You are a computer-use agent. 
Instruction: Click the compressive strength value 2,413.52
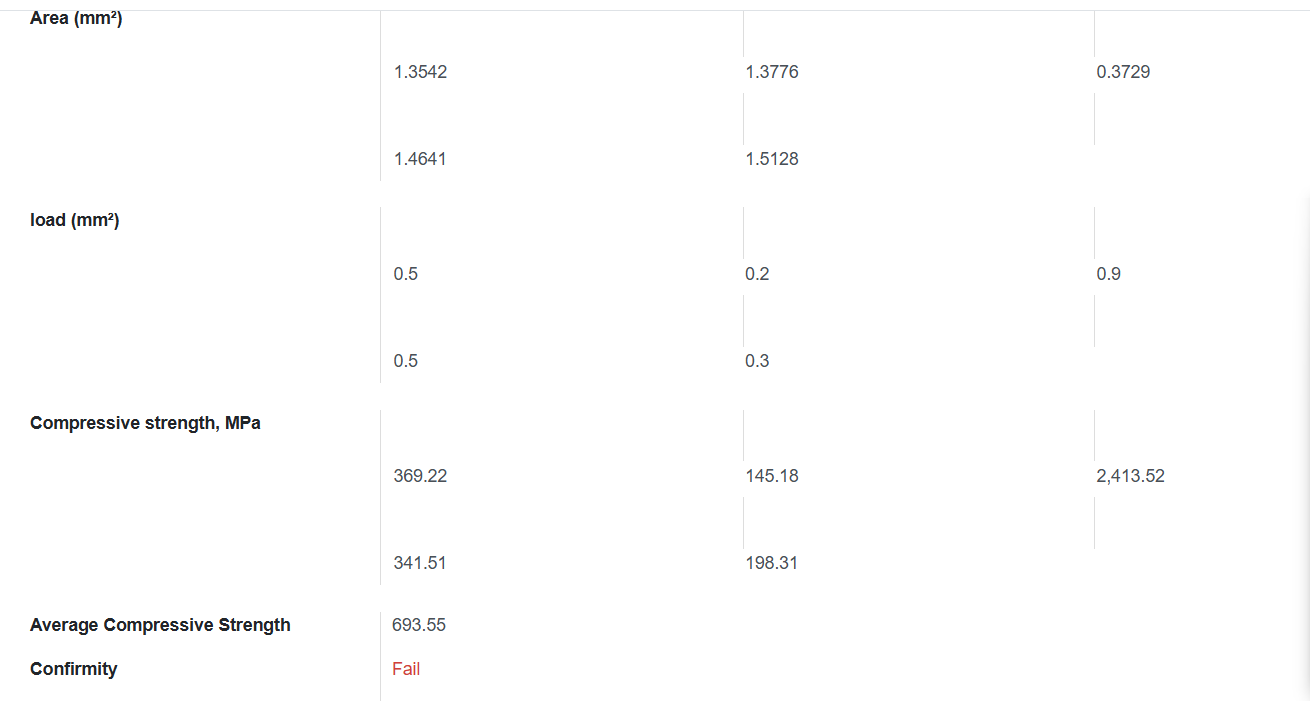(x=1130, y=476)
